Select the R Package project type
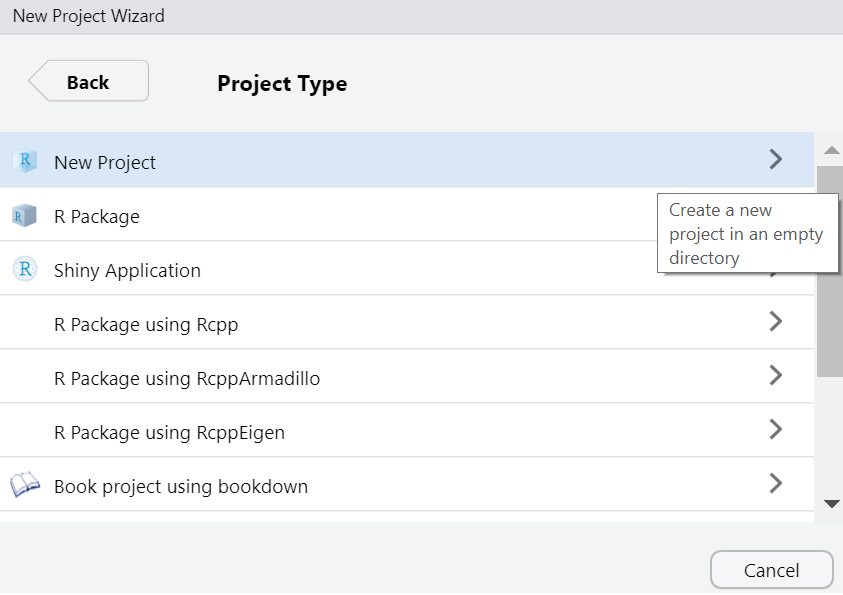Viewport: 843px width, 595px height. pyautogui.click(x=406, y=214)
